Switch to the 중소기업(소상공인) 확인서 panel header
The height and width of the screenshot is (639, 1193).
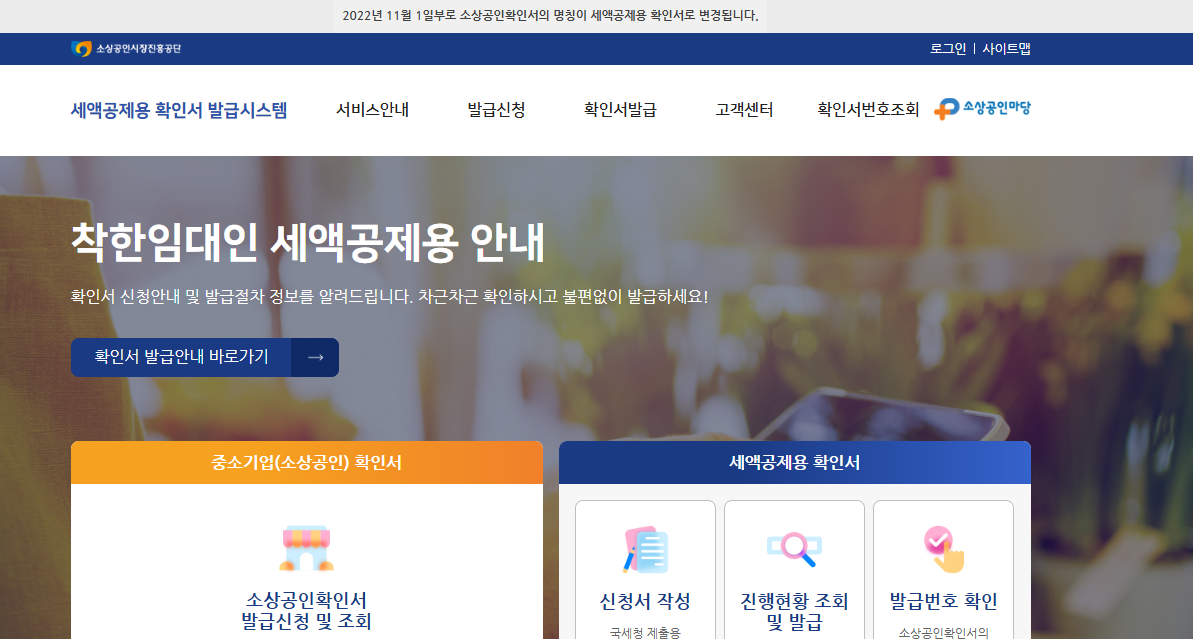pyautogui.click(x=306, y=462)
